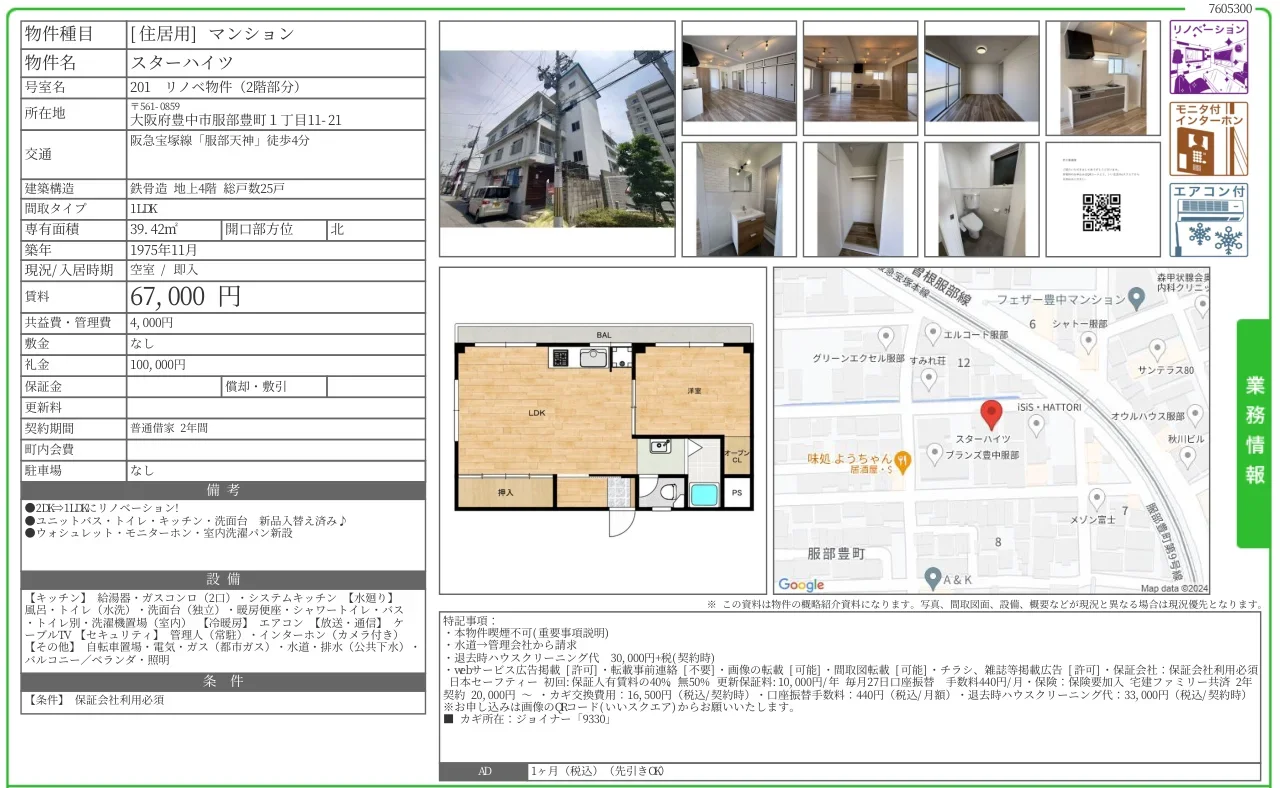Select the メゾン富士 map marker

[1096, 497]
